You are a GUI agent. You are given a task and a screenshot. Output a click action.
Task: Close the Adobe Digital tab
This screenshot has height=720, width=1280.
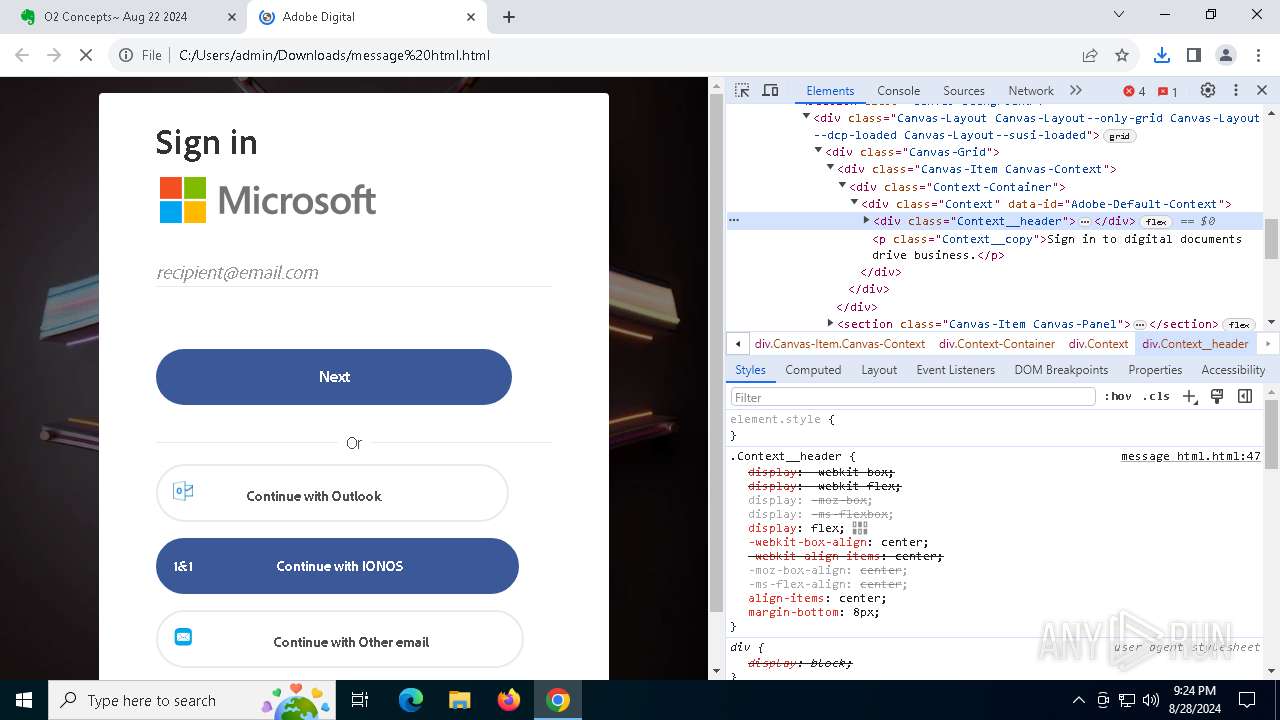471,17
